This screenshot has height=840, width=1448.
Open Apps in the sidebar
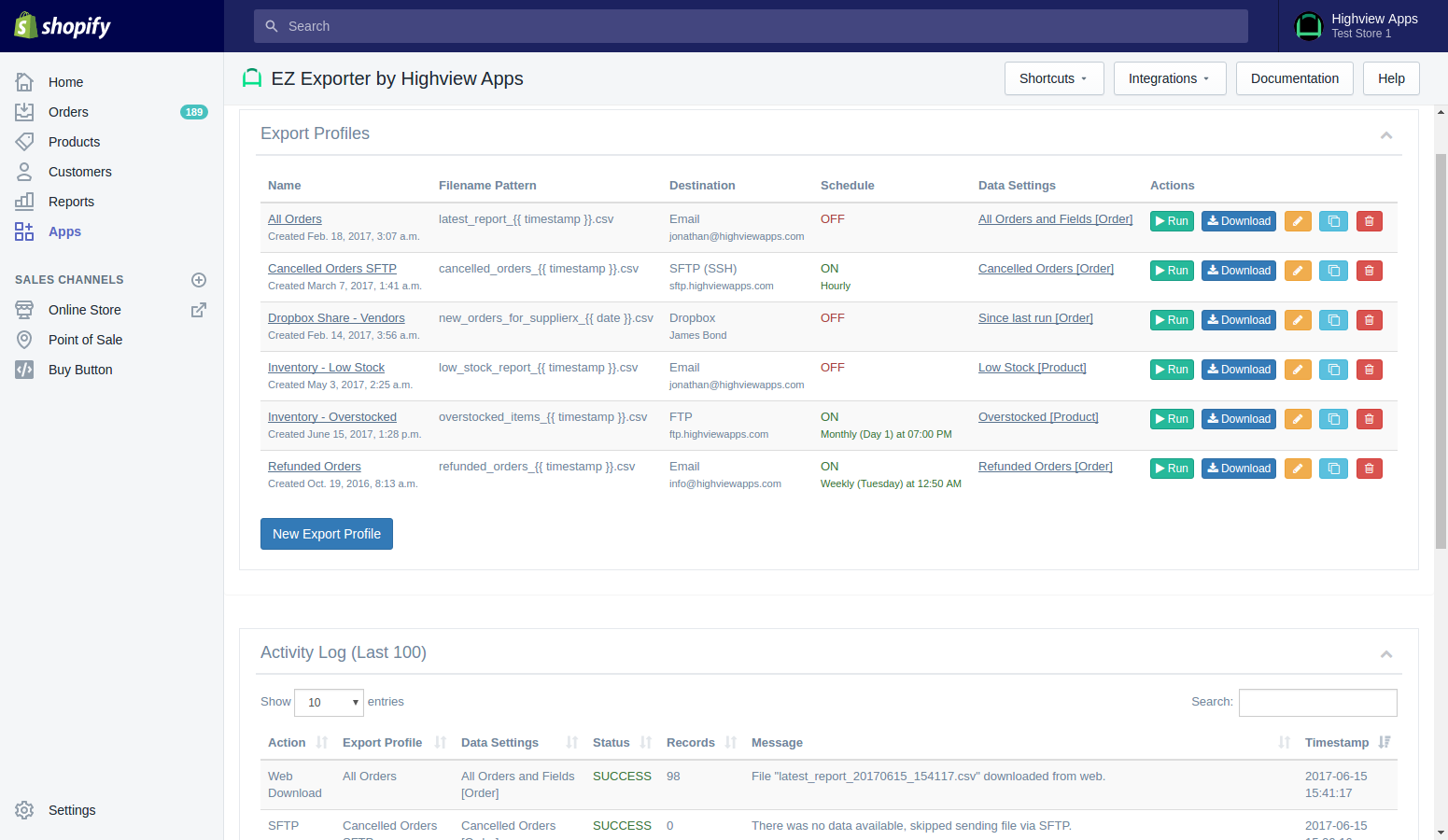[x=64, y=231]
